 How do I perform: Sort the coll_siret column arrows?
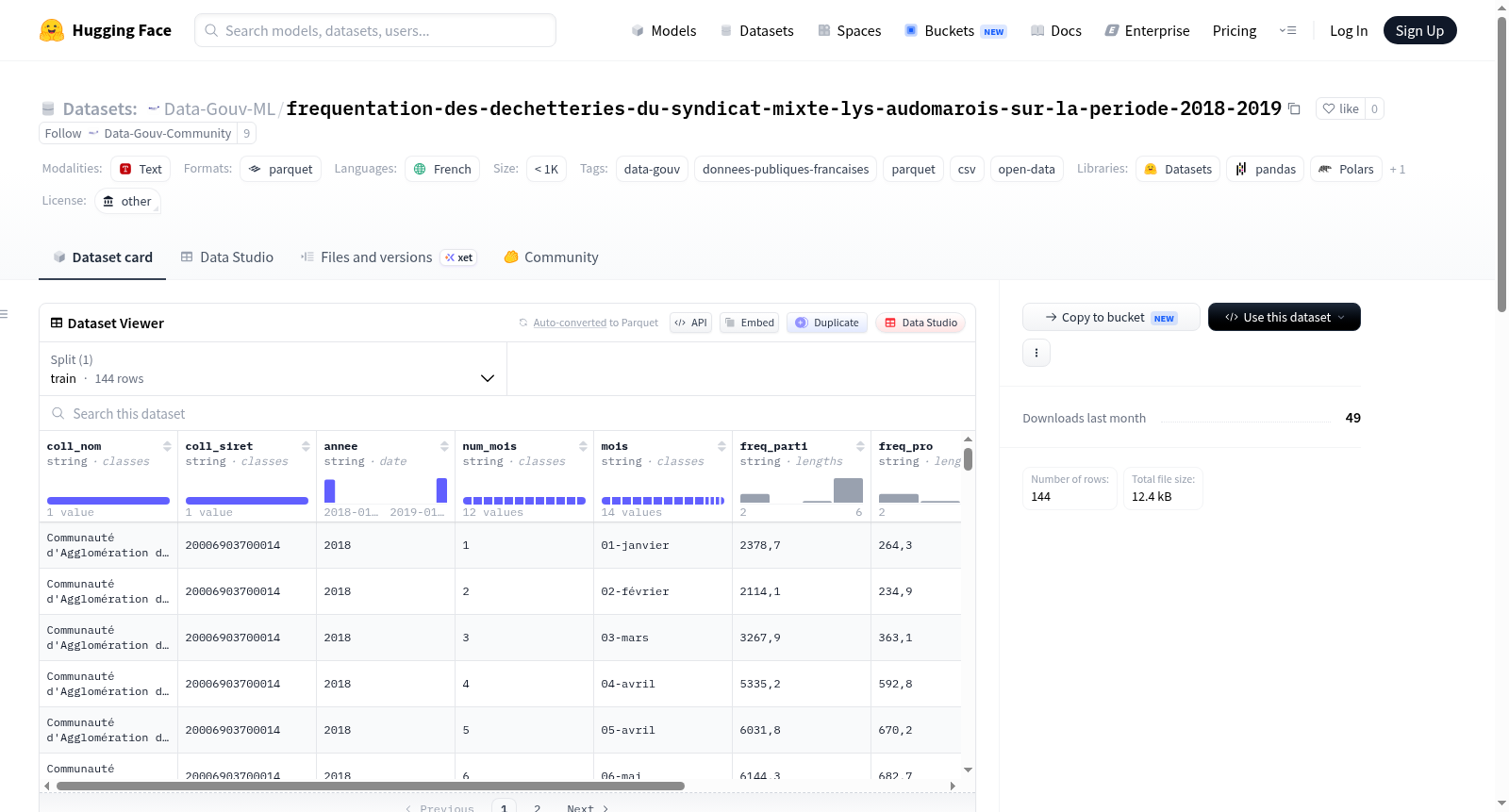(306, 446)
